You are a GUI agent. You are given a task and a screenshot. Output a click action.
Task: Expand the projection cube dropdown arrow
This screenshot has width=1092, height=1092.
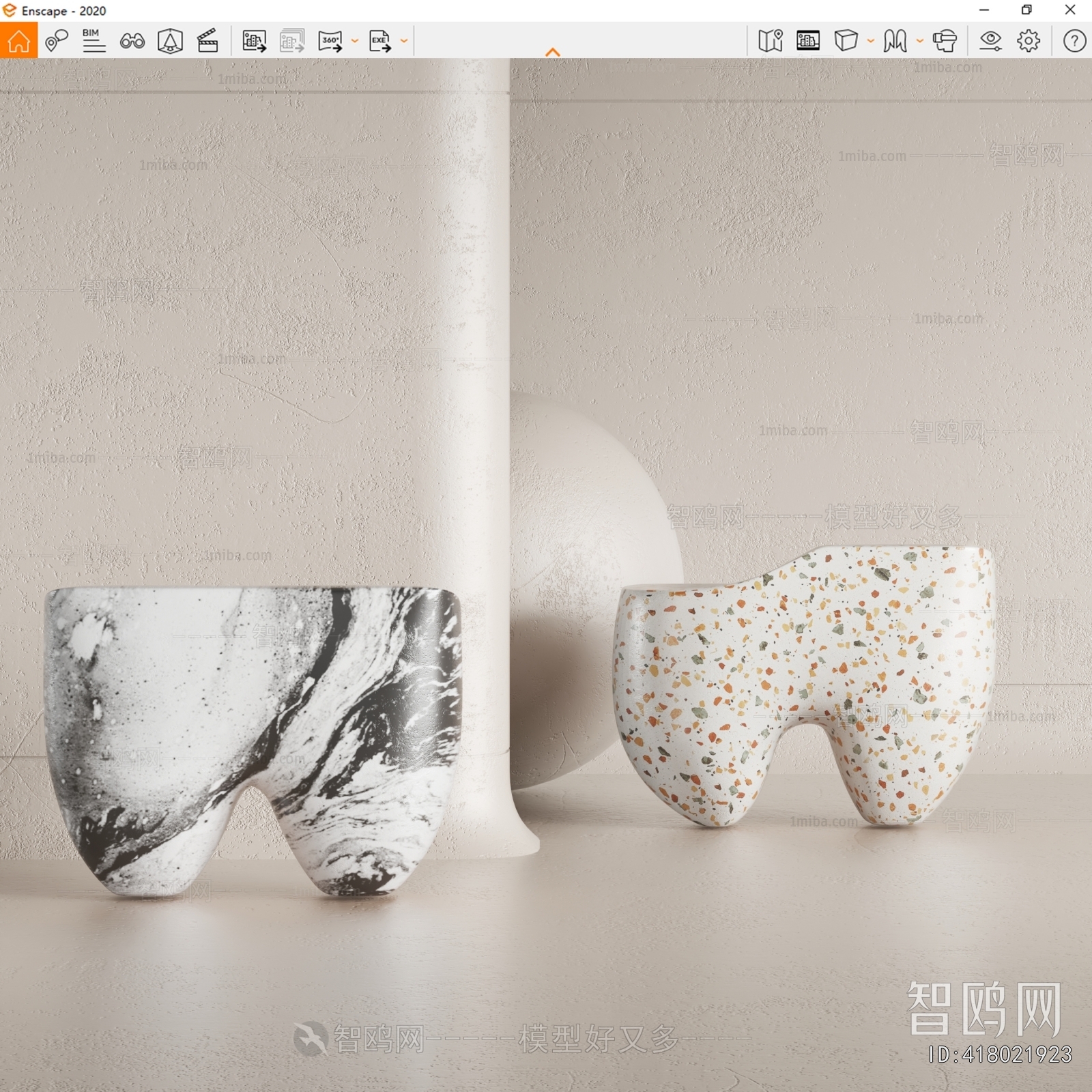[871, 41]
